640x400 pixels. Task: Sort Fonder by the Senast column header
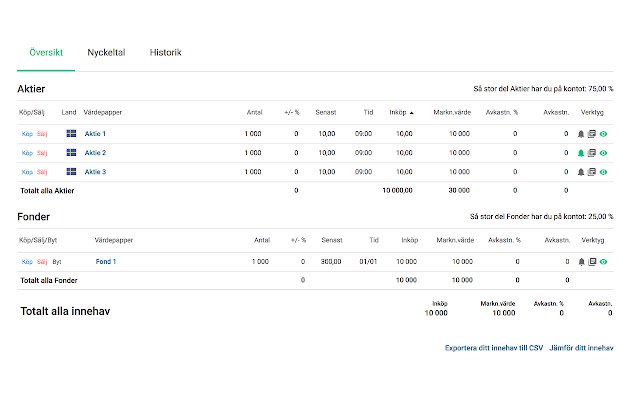pos(332,240)
